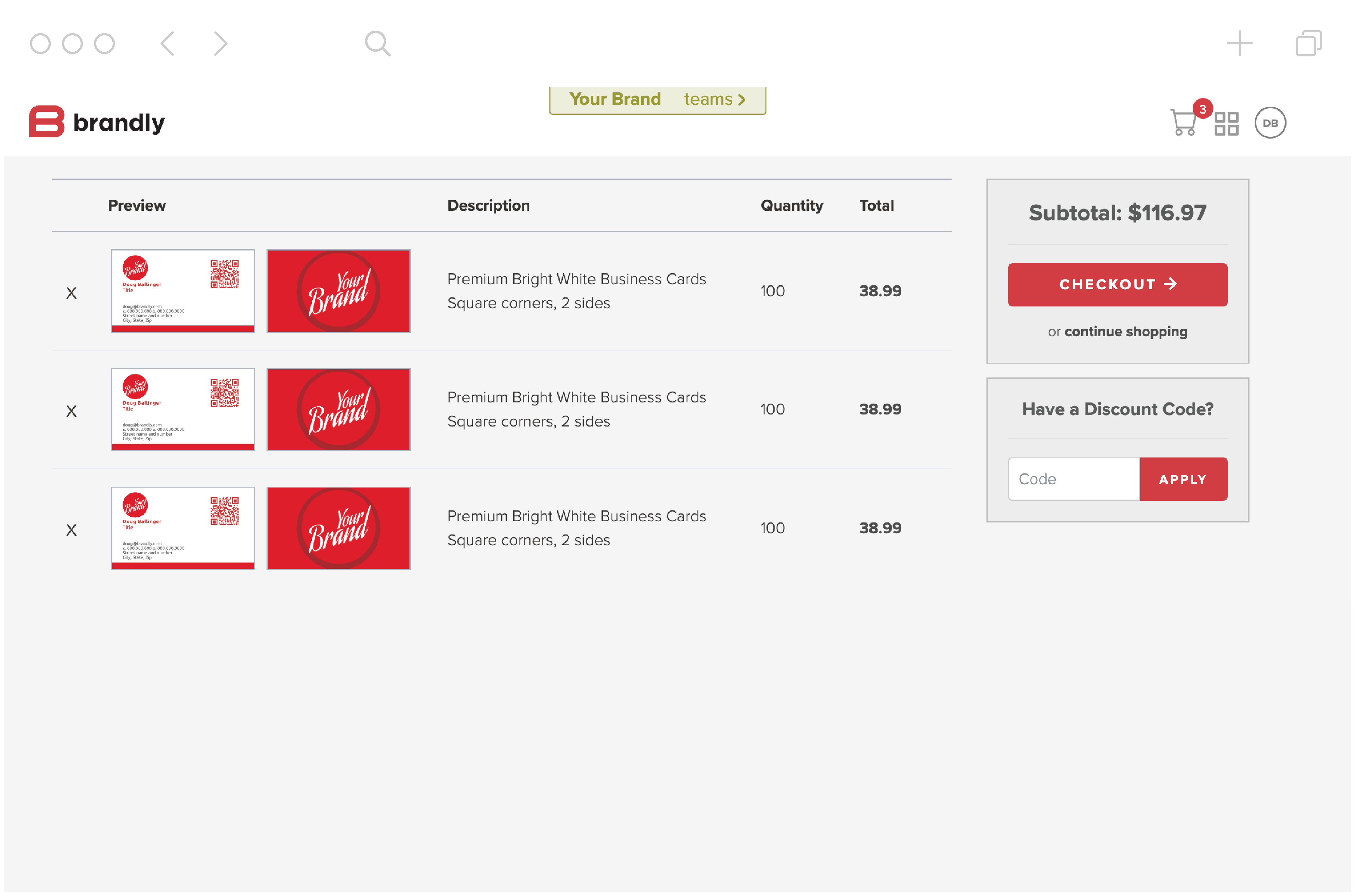
Task: Go forward with browser forward arrow
Action: point(221,43)
